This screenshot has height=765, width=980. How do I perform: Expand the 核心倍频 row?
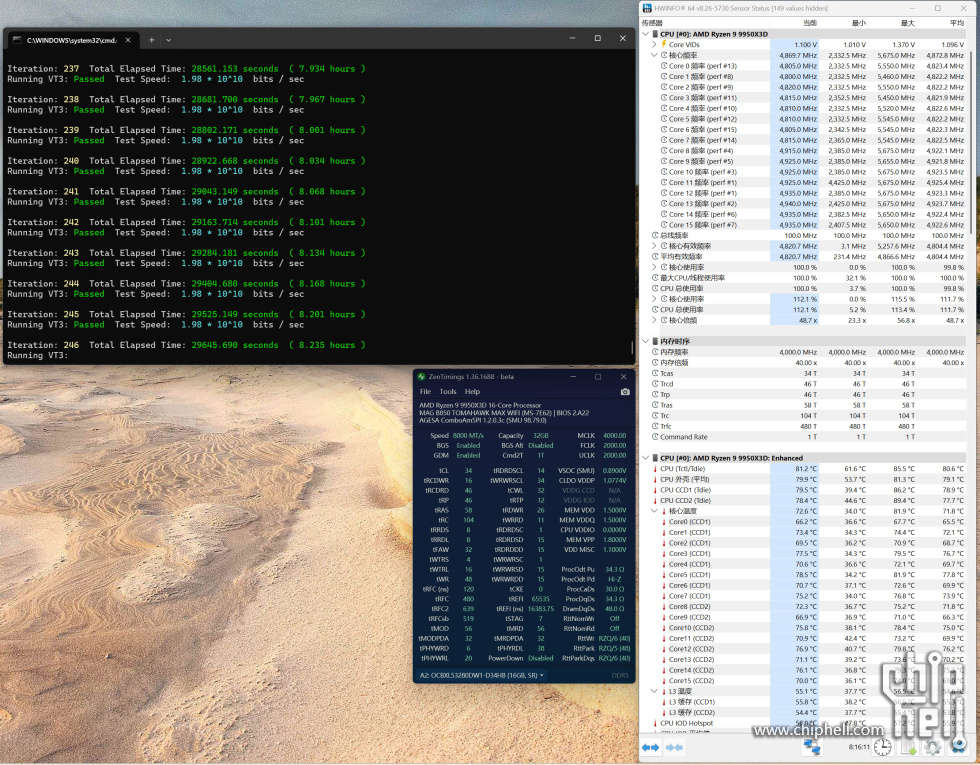click(x=654, y=321)
